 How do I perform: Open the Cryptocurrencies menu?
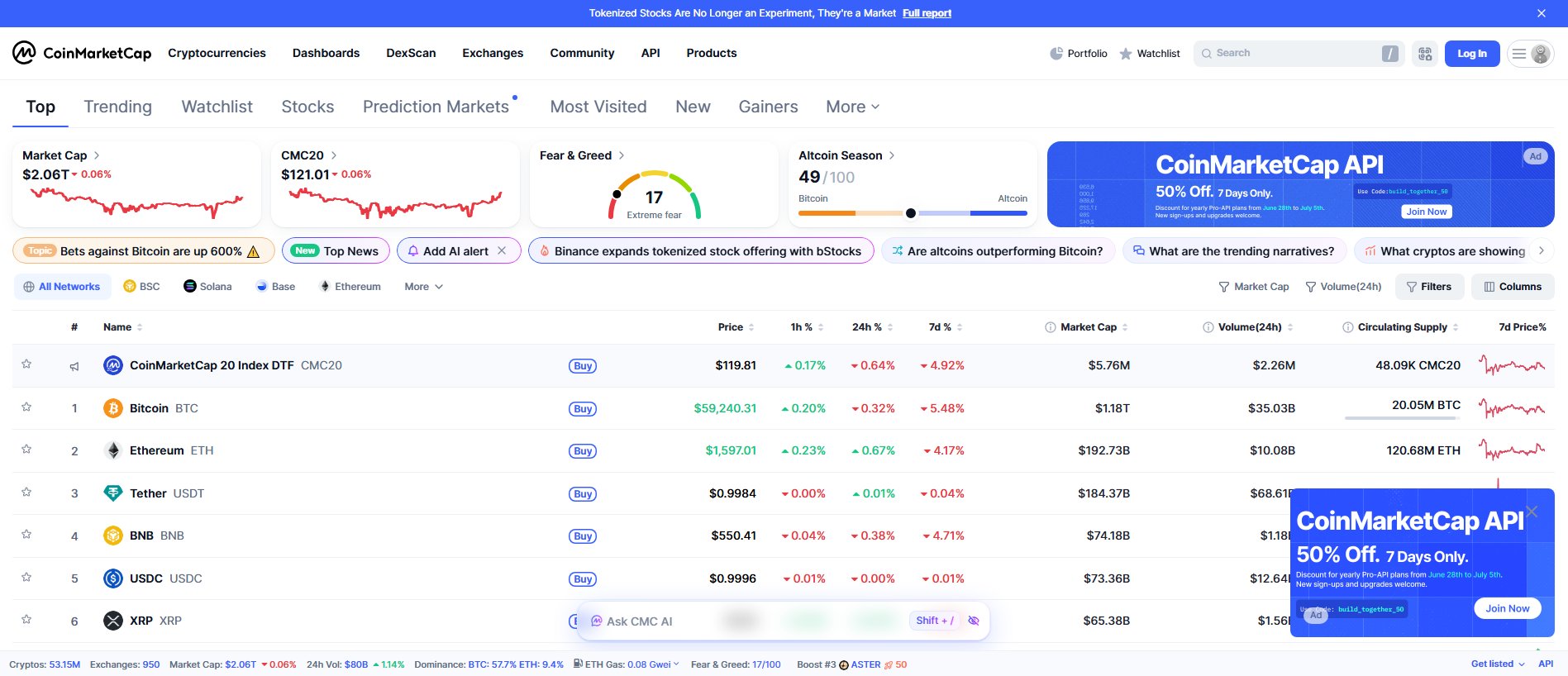tap(217, 53)
